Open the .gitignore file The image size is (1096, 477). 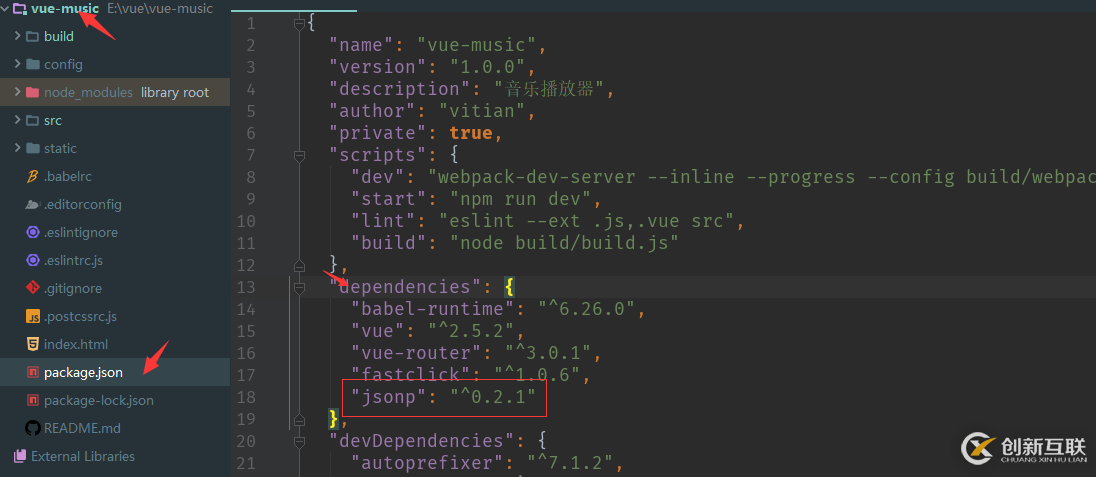point(73,288)
